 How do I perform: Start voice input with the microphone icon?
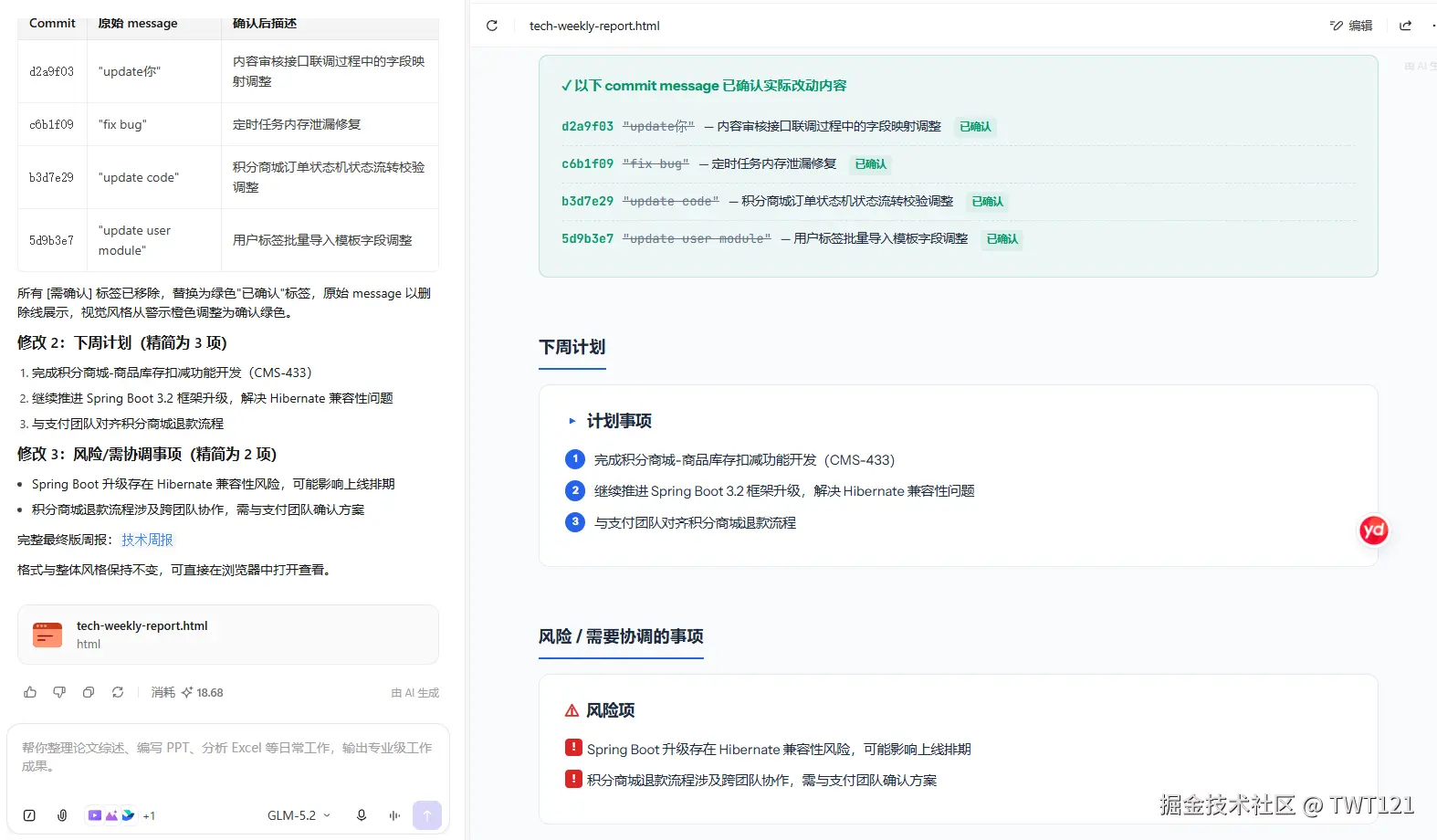click(x=362, y=815)
